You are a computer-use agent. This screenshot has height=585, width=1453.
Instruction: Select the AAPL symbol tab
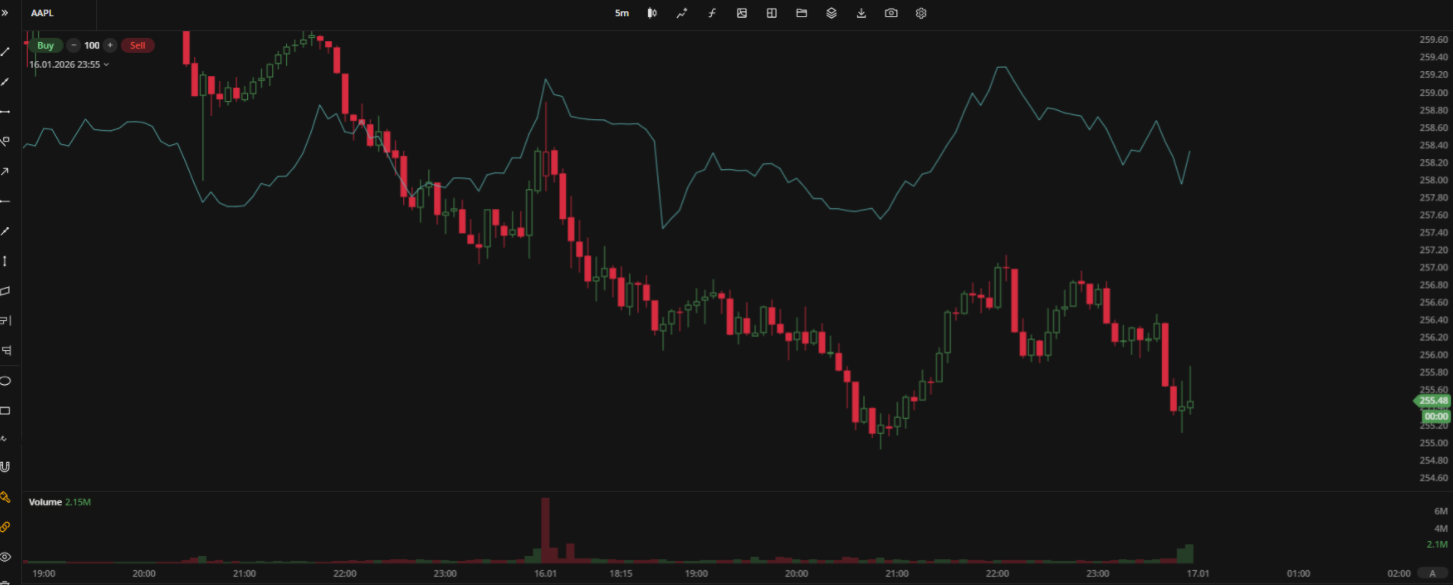point(41,14)
